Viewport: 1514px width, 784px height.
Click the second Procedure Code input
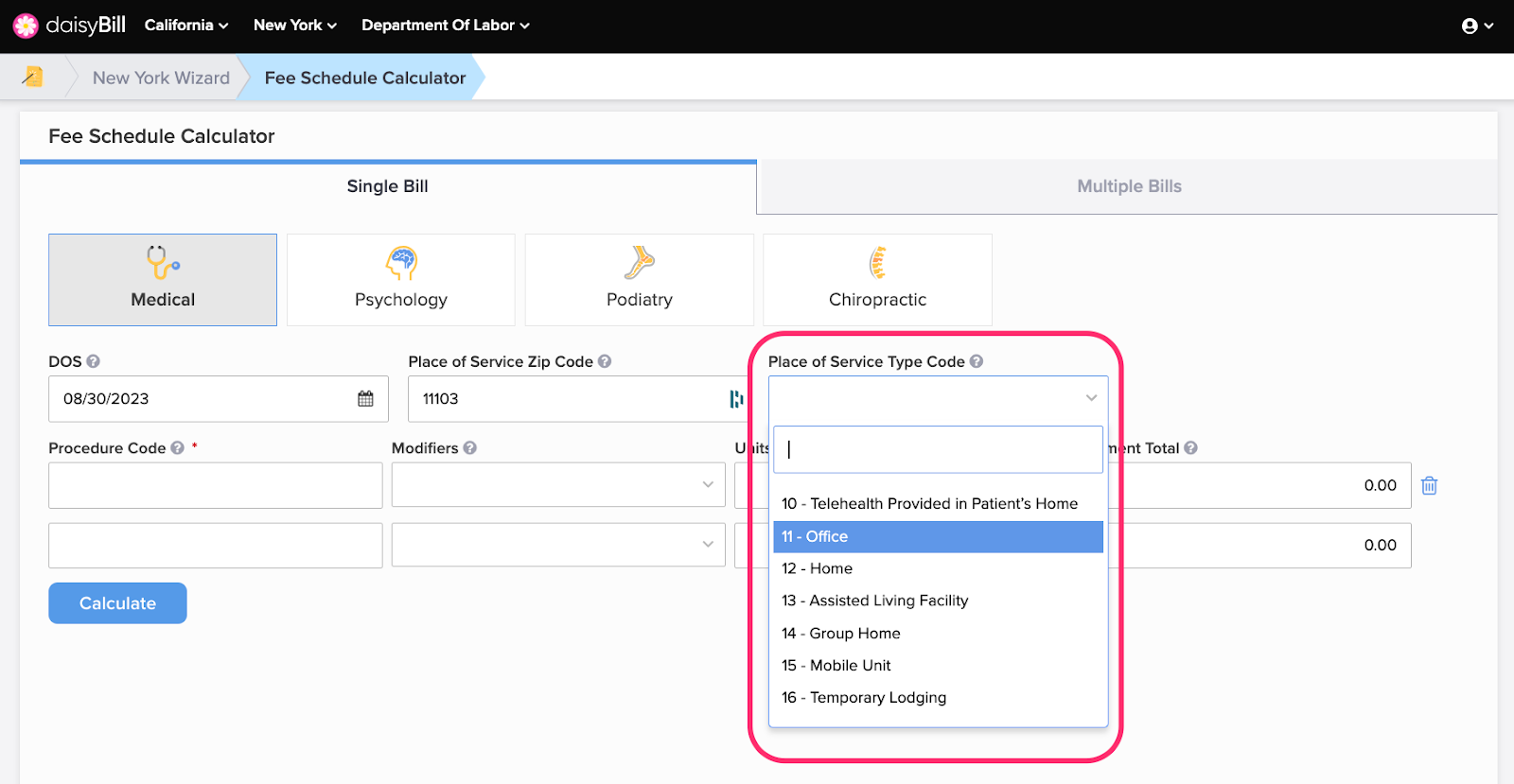[x=216, y=546]
